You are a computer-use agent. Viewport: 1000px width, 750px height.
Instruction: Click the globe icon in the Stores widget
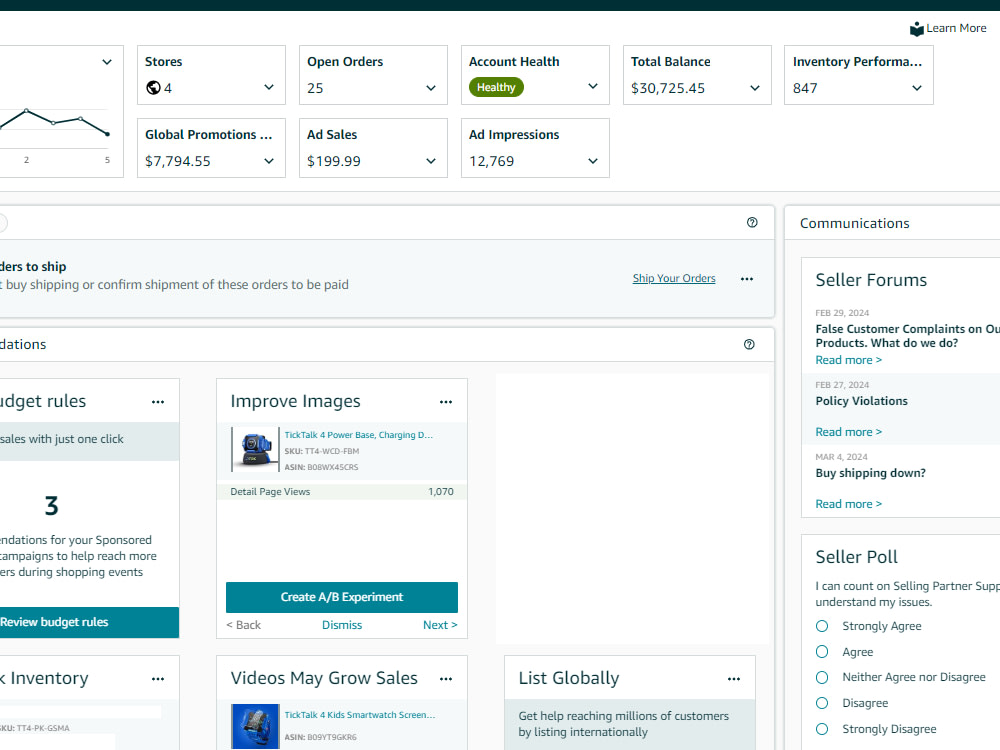pyautogui.click(x=152, y=88)
